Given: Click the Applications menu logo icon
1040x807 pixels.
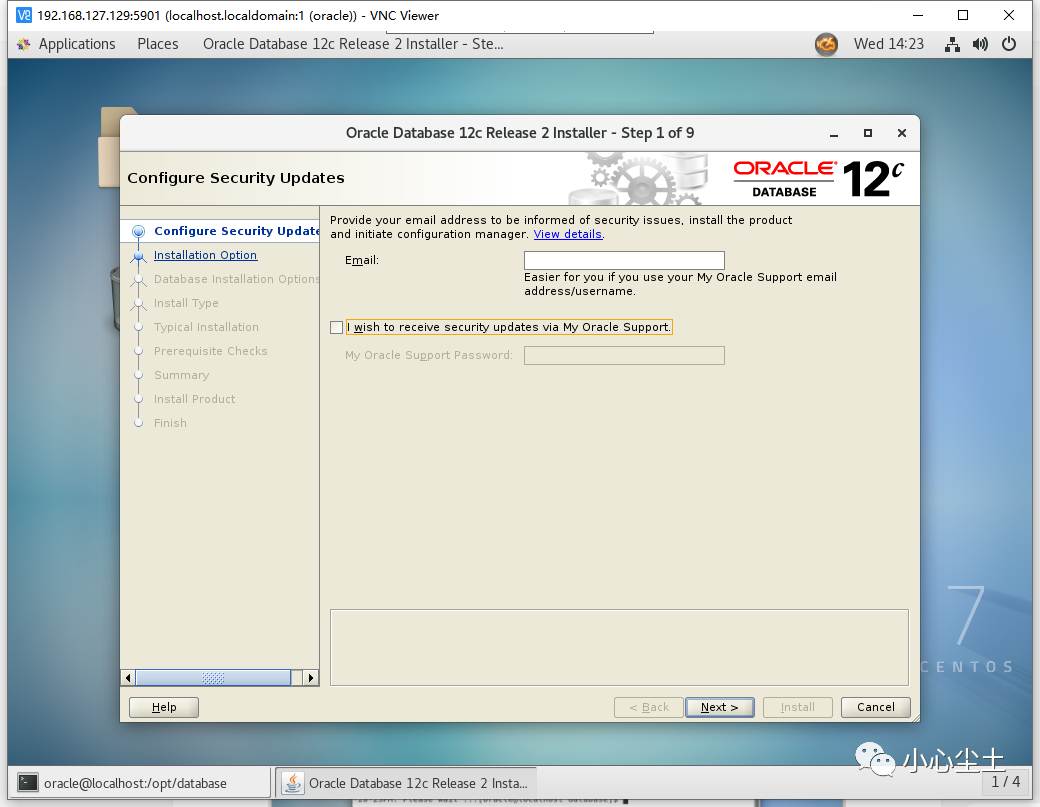Looking at the screenshot, I should point(24,44).
